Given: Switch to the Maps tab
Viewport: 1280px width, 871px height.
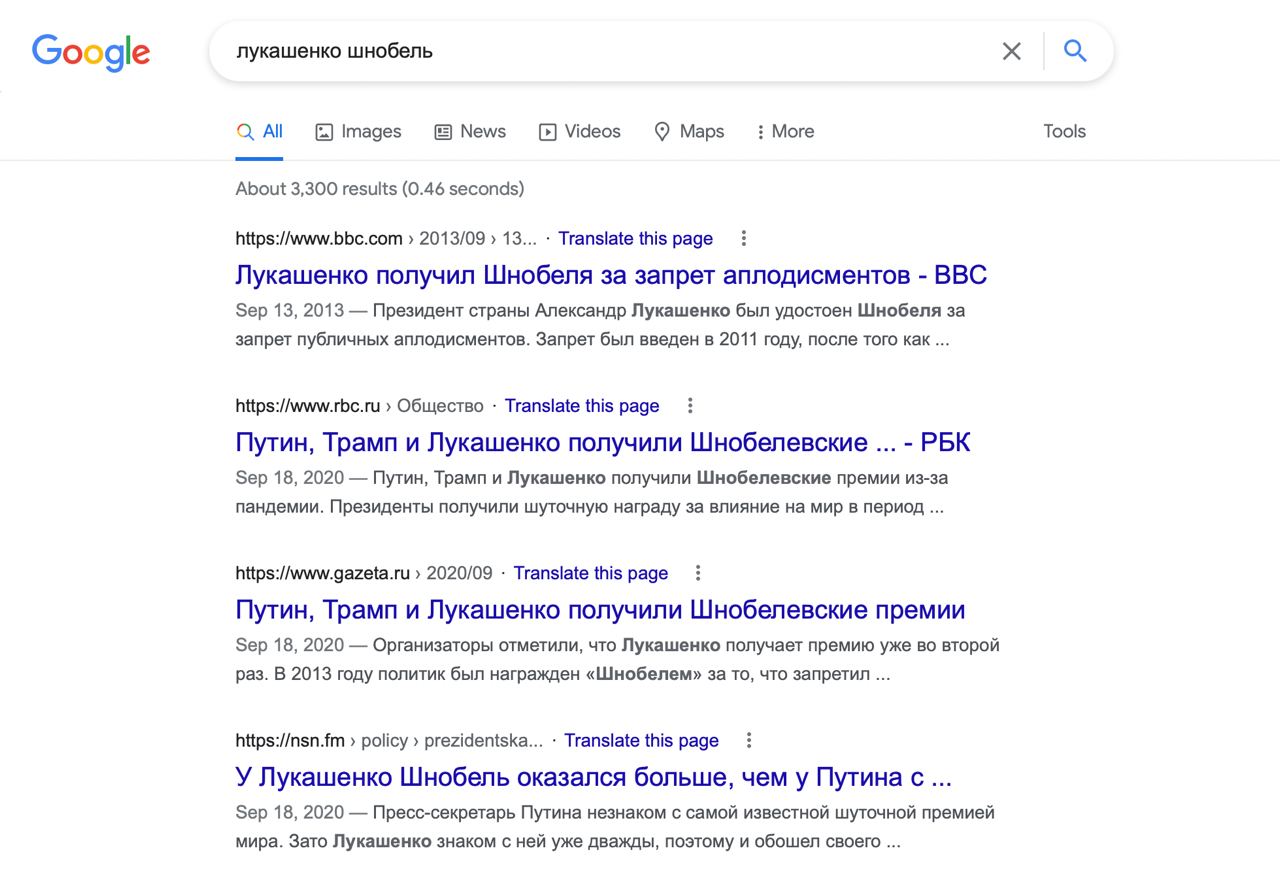Looking at the screenshot, I should coord(689,131).
